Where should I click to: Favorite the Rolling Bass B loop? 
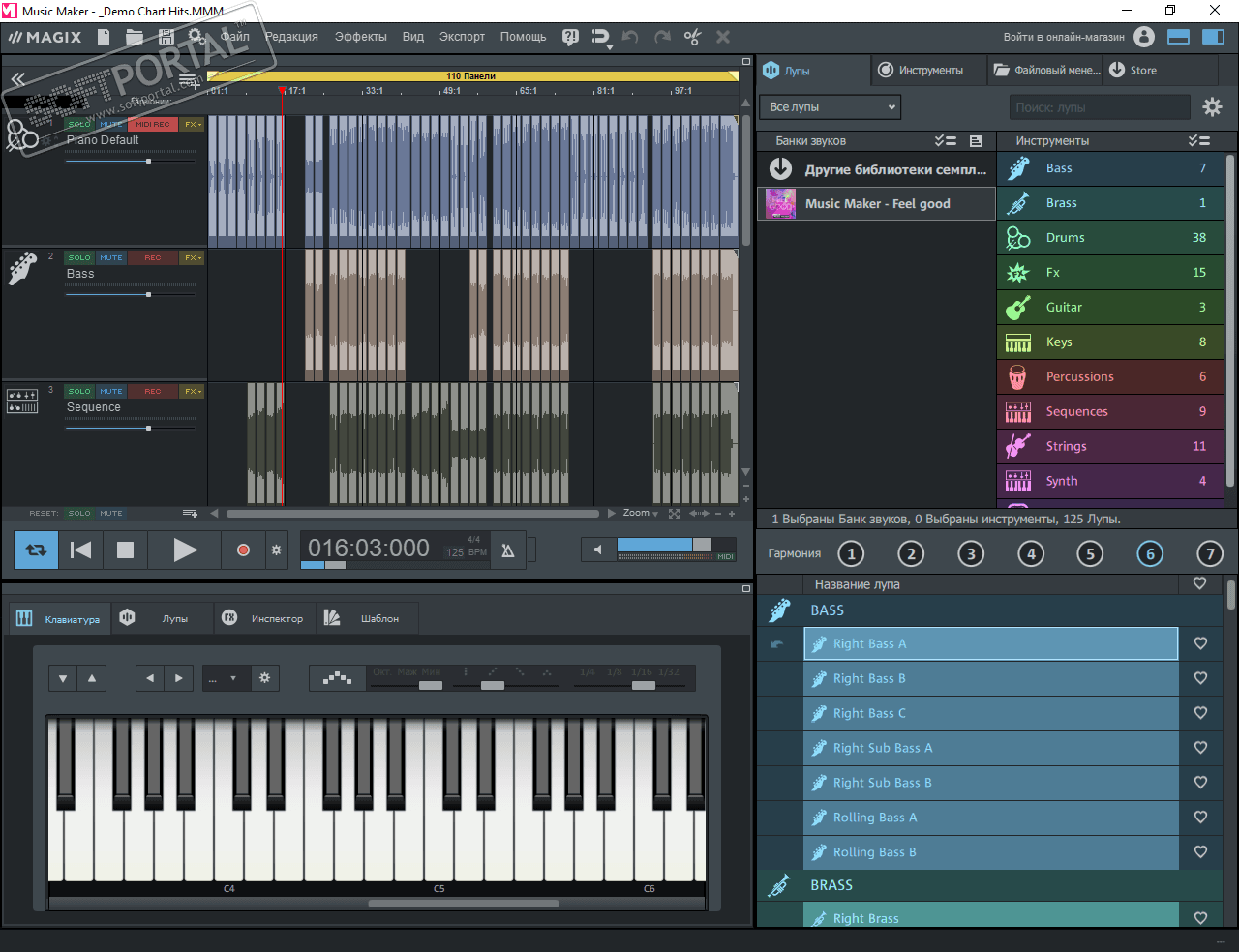tap(1200, 852)
